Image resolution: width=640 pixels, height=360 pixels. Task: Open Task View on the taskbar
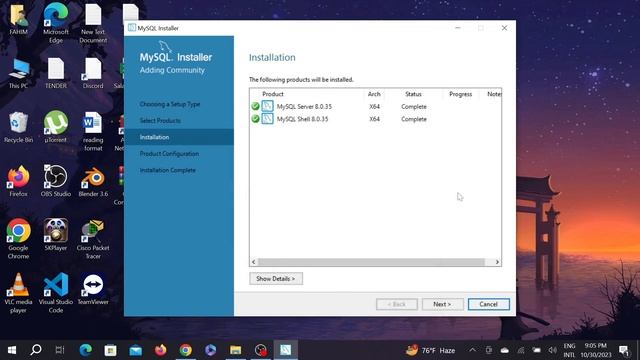click(x=60, y=350)
